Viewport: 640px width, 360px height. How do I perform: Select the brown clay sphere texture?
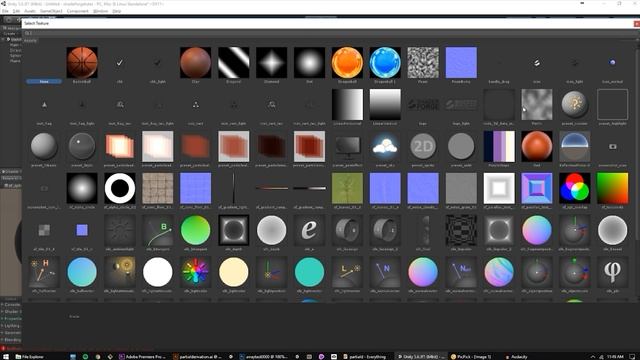tap(196, 62)
